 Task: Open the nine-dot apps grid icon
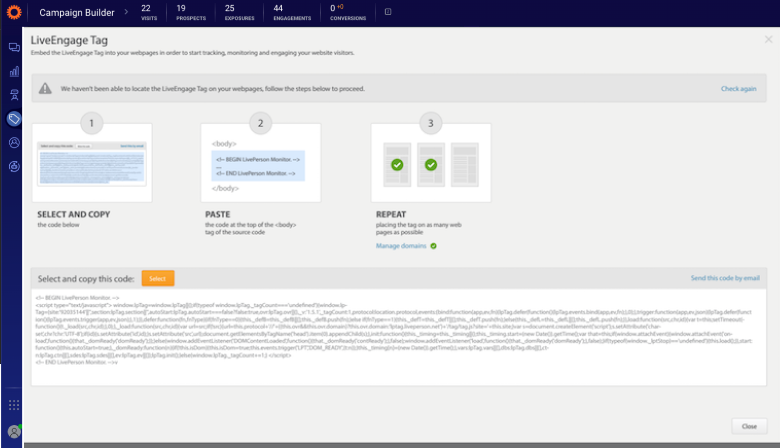pos(14,405)
